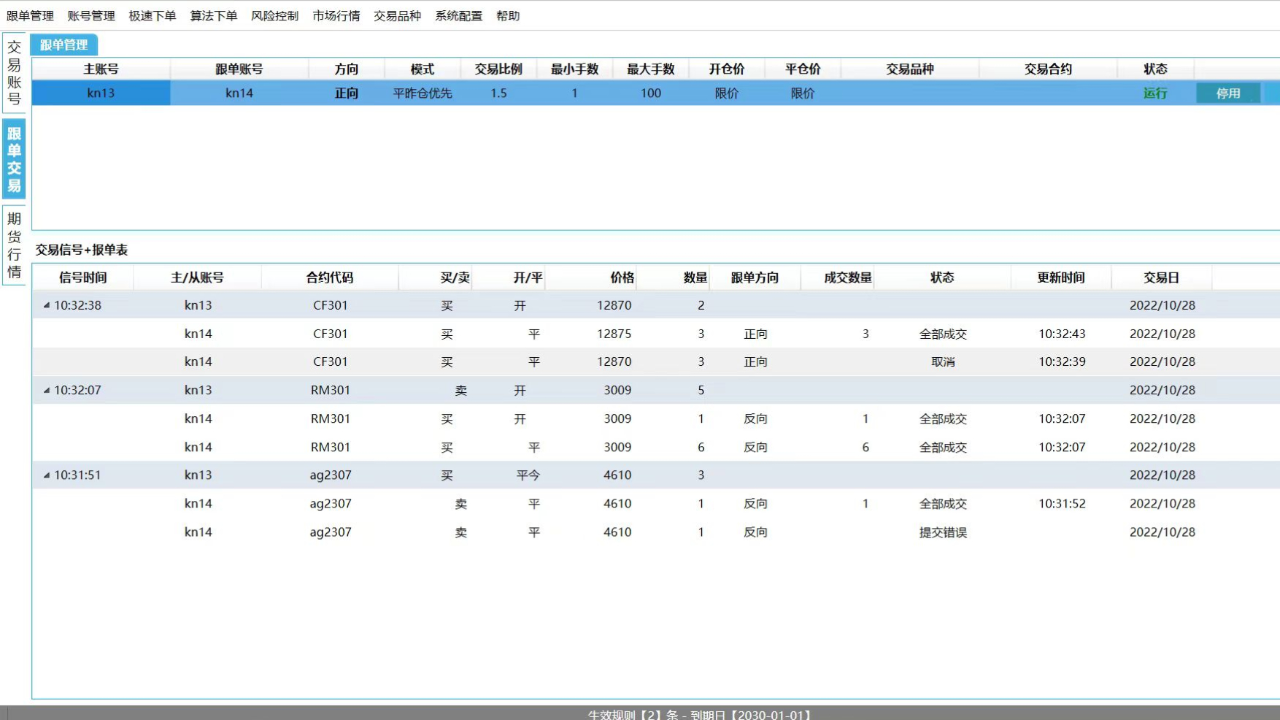Select the kn13 master account row
1280x720 pixels.
(x=100, y=92)
